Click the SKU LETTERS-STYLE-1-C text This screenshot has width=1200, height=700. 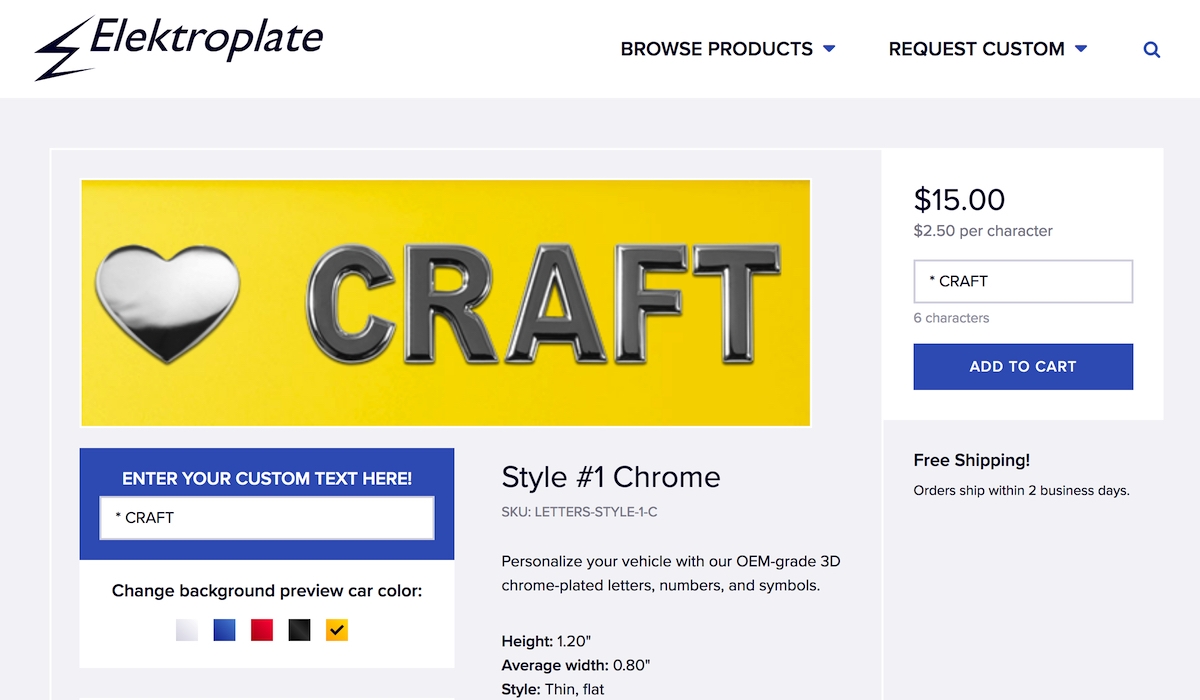pyautogui.click(x=579, y=512)
